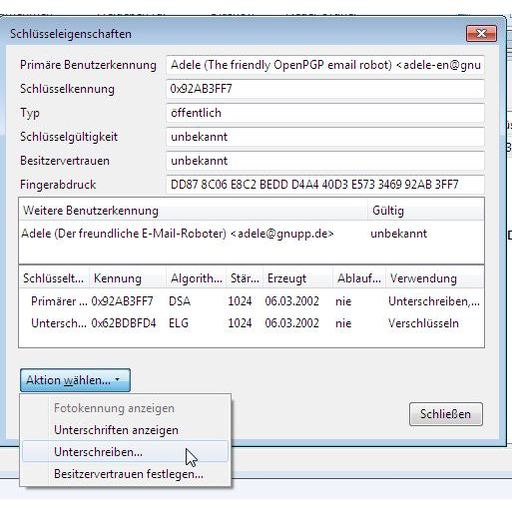Click the Schlüsselgültigkeit field showing unbekannt
The width and height of the screenshot is (512, 512).
click(325, 137)
